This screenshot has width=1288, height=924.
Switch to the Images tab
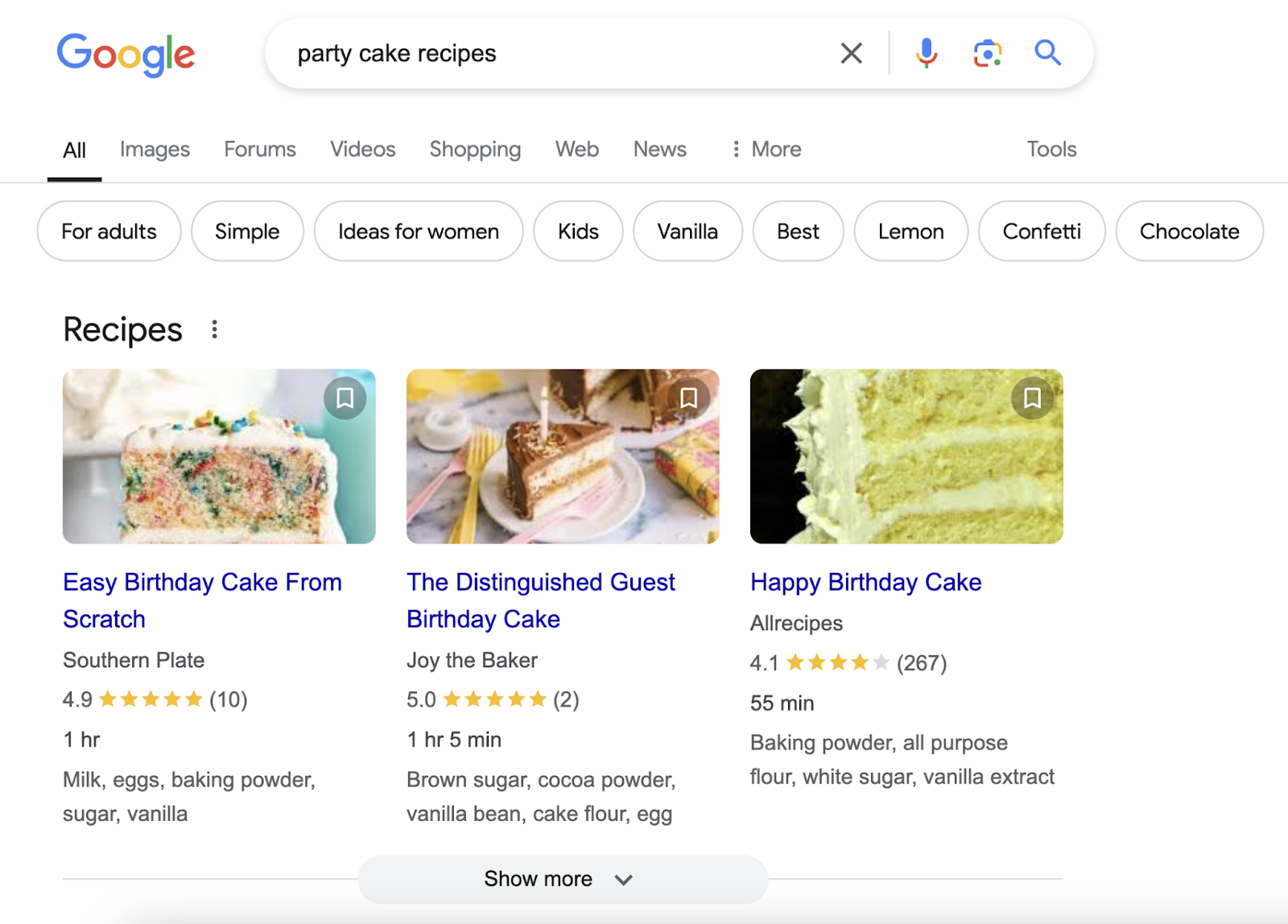(x=155, y=149)
